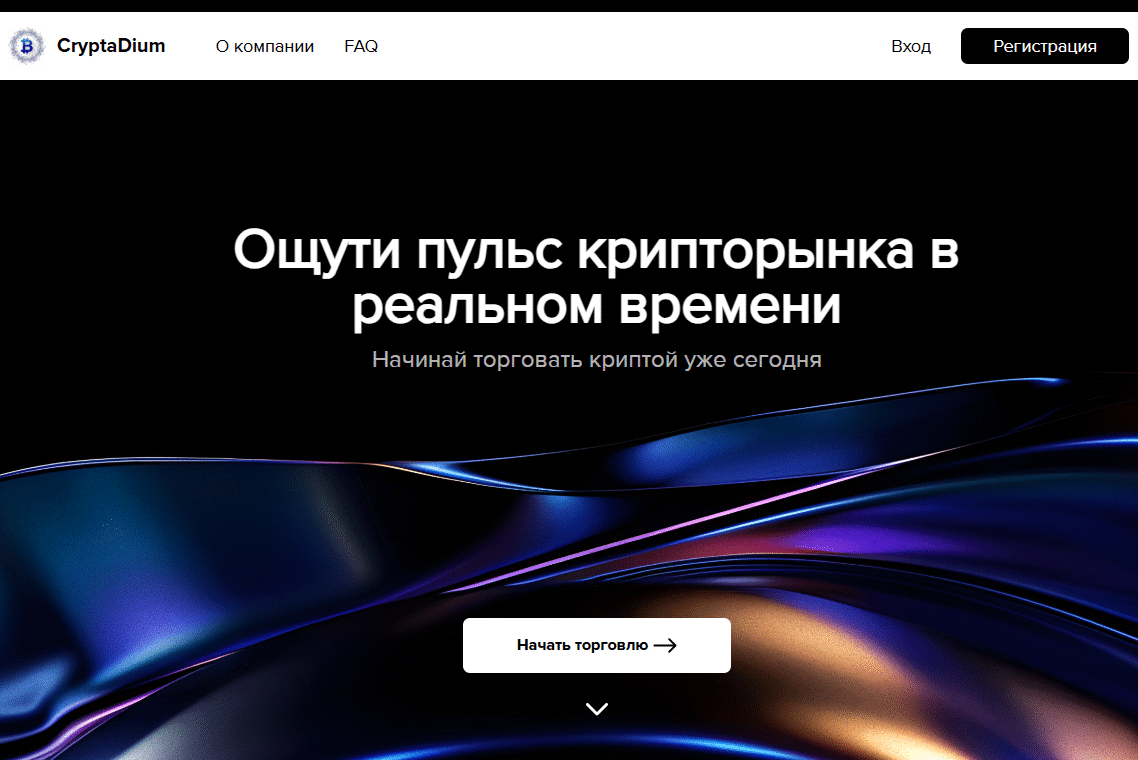Click the black strip above navigation bar
Image resolution: width=1138 pixels, height=760 pixels.
coord(569,5)
